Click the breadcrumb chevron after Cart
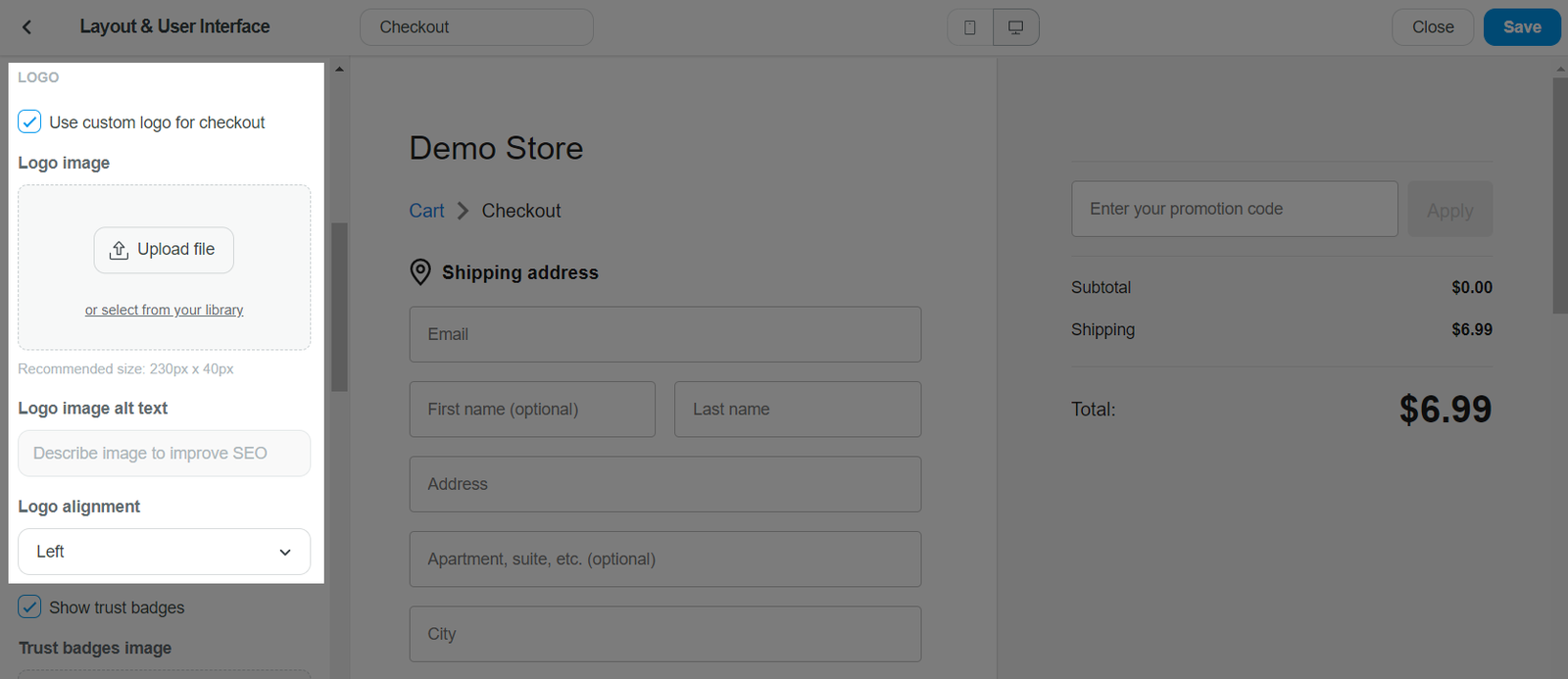This screenshot has width=1568, height=679. point(463,211)
